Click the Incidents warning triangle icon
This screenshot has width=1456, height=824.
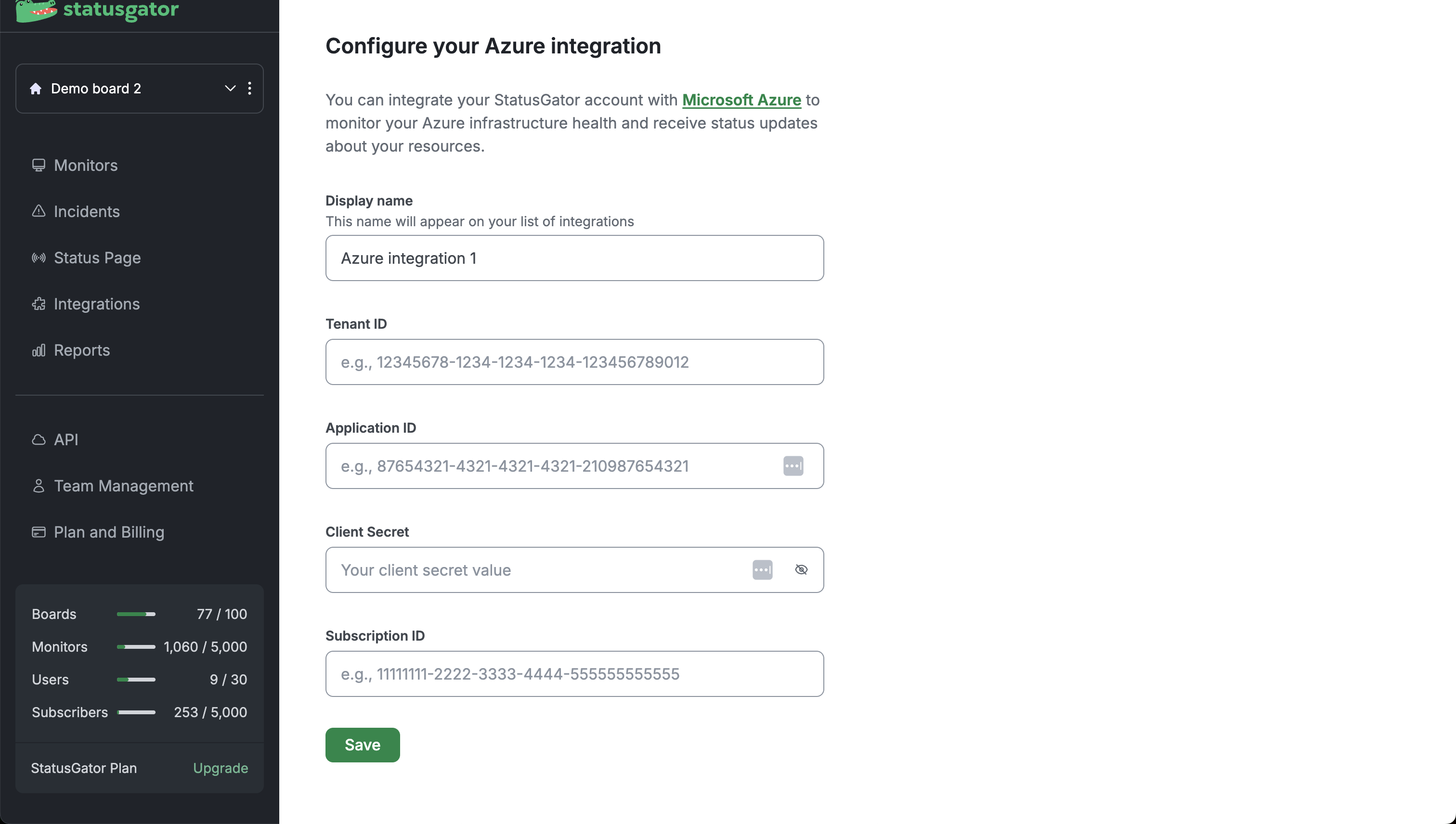[x=39, y=211]
